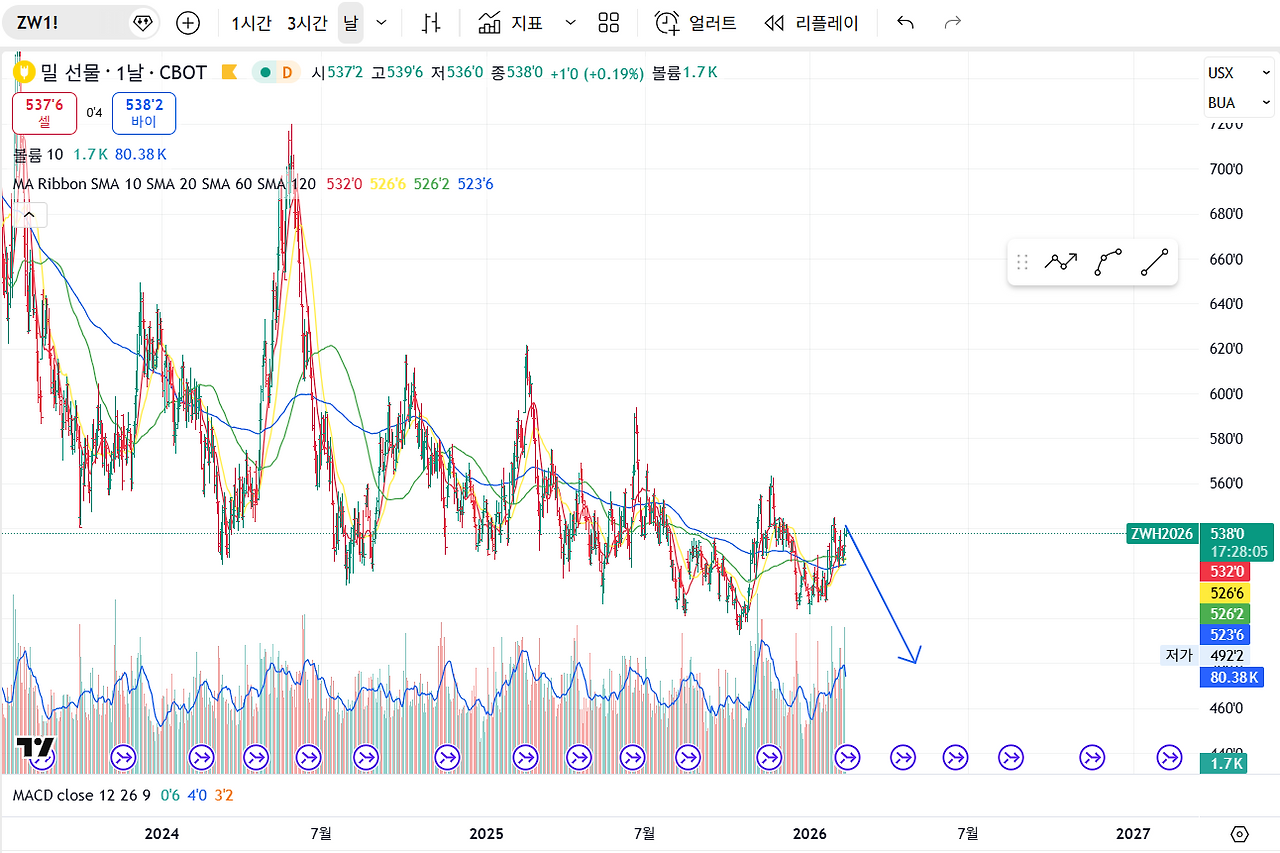Image resolution: width=1280 pixels, height=853 pixels.
Task: Select the straight trend line tool
Action: point(1155,262)
